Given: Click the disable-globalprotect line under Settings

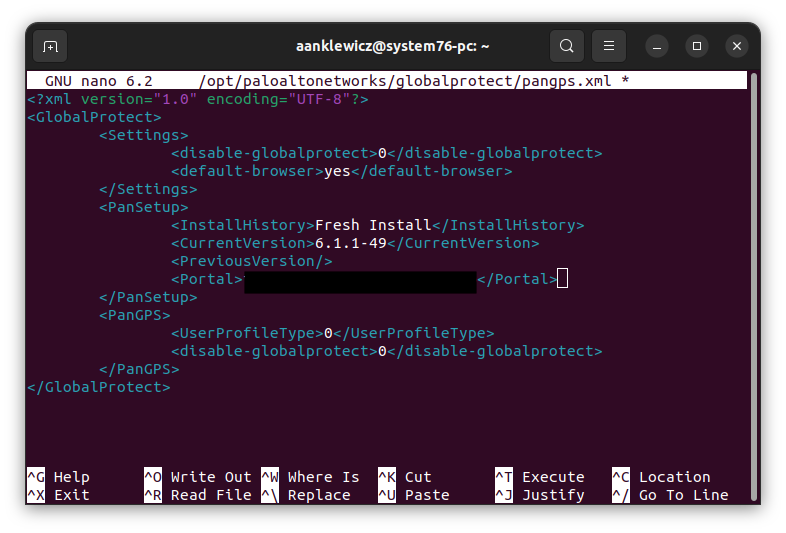Looking at the screenshot, I should pyautogui.click(x=386, y=153).
